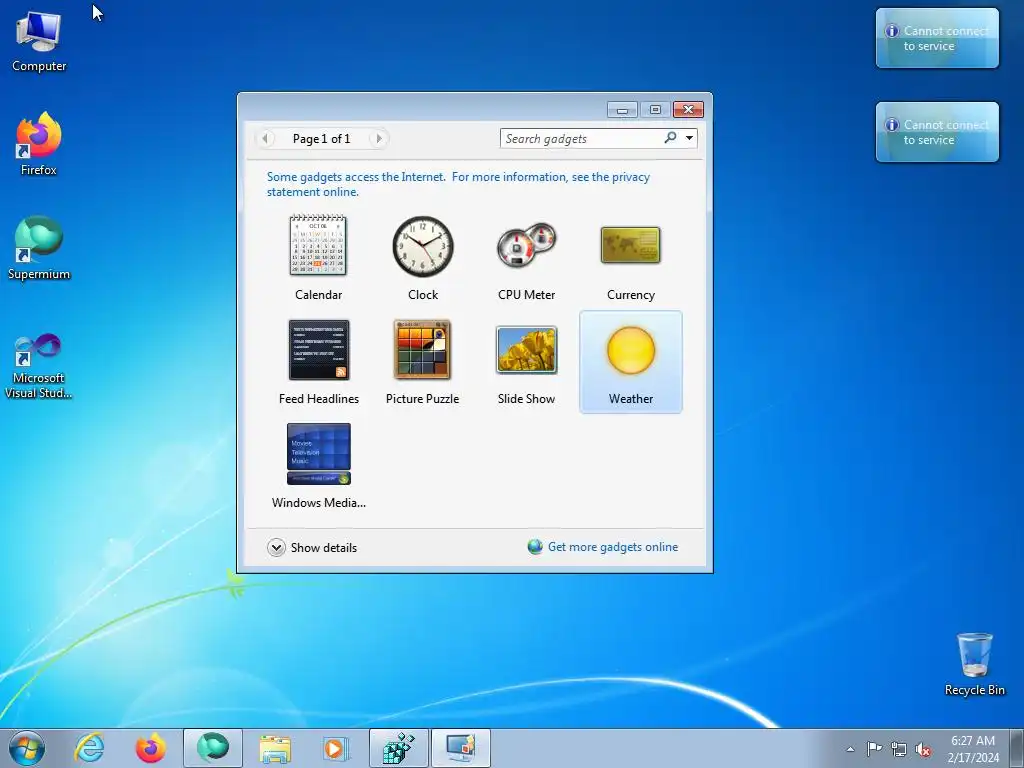Click the top Cannot connect to service gadget
The image size is (1024, 768).
(937, 38)
